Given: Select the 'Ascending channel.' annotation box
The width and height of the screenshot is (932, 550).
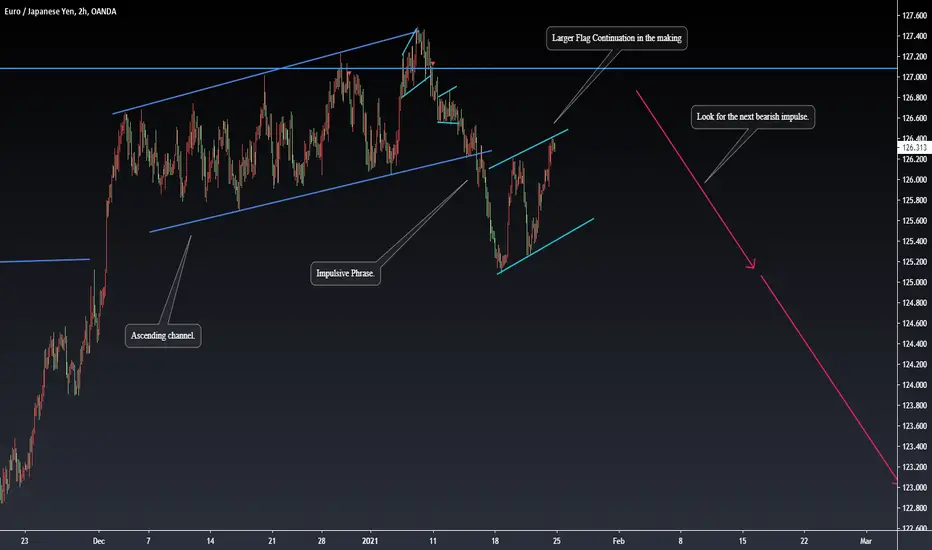Looking at the screenshot, I should (x=162, y=335).
